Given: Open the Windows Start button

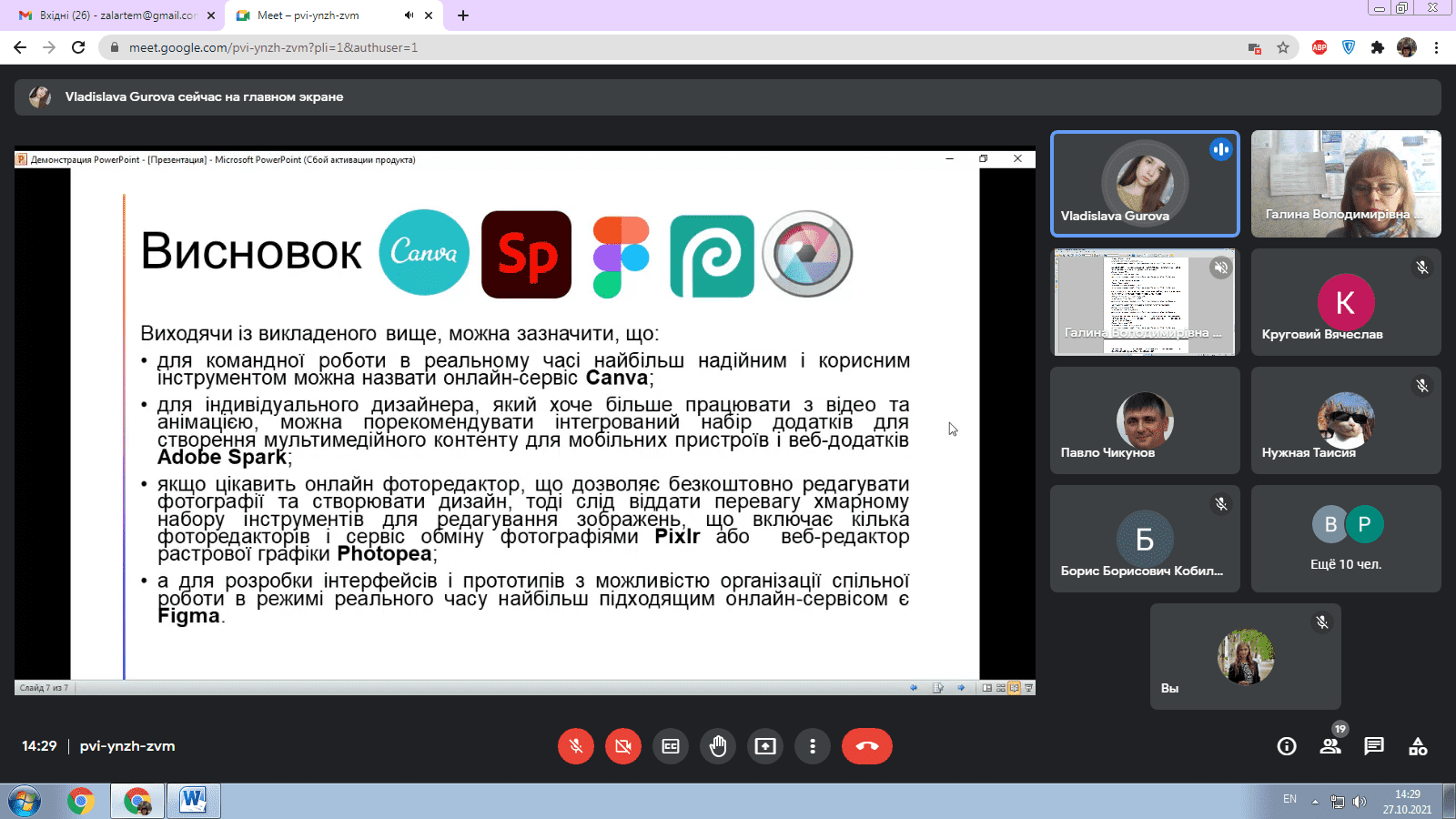Looking at the screenshot, I should [x=25, y=802].
